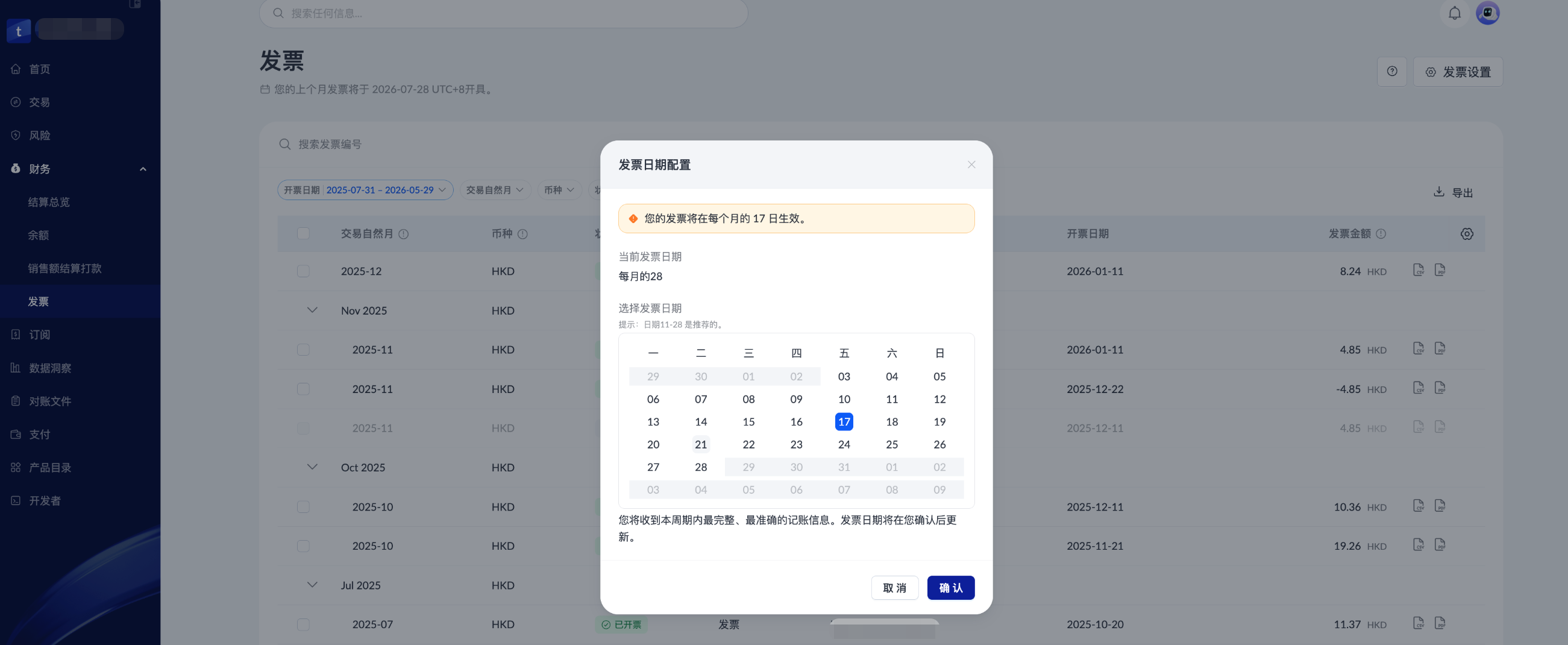This screenshot has height=645, width=1568.
Task: Click the invoice search magnifier icon
Action: pos(284,144)
